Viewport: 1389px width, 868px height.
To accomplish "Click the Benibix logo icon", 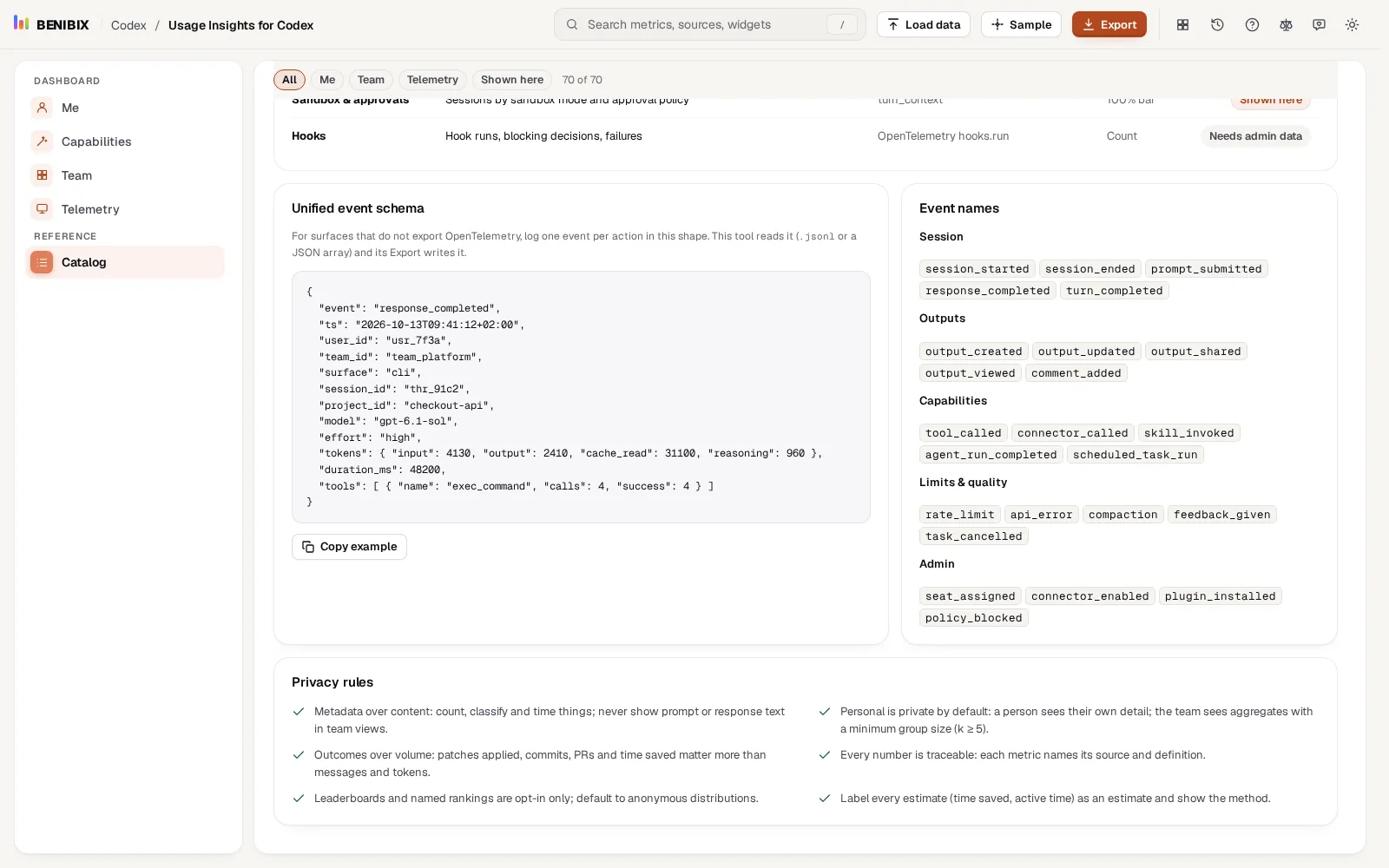I will (22, 23).
